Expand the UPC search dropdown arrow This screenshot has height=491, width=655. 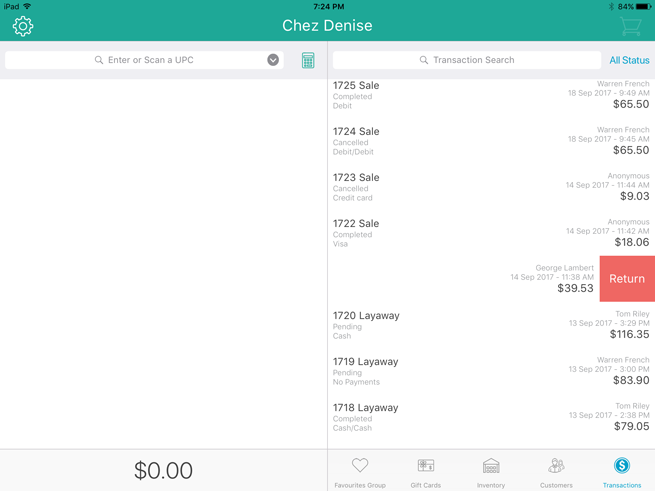tap(273, 60)
